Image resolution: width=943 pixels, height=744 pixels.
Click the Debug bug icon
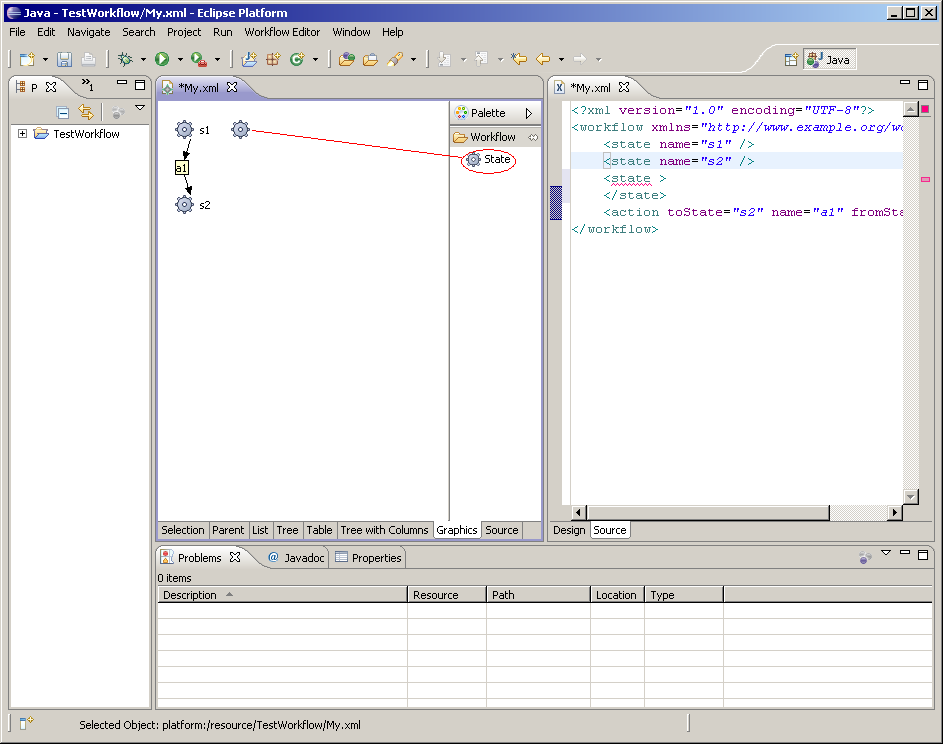click(x=125, y=60)
